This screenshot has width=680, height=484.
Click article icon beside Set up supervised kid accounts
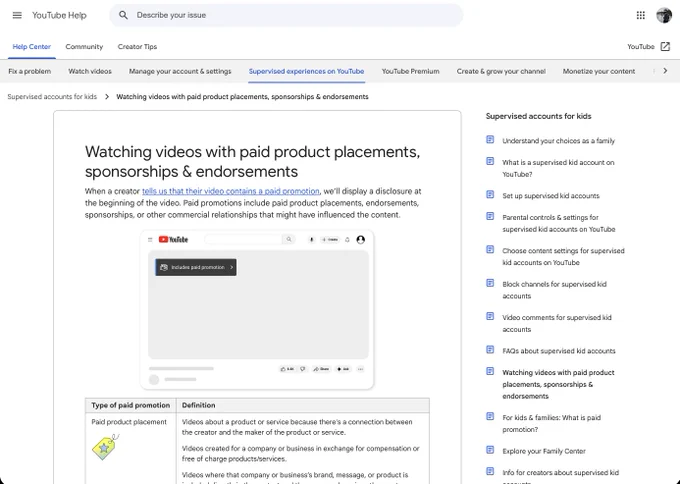click(490, 194)
